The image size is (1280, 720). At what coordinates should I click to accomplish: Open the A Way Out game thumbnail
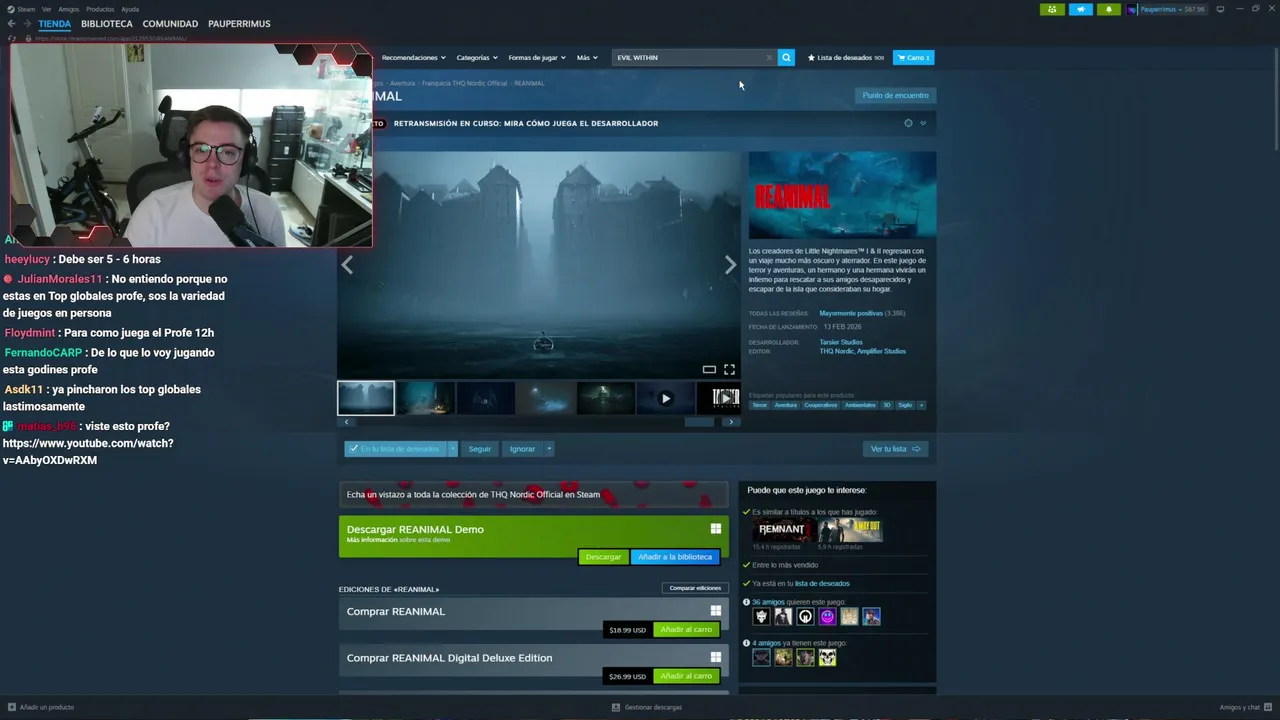850,530
